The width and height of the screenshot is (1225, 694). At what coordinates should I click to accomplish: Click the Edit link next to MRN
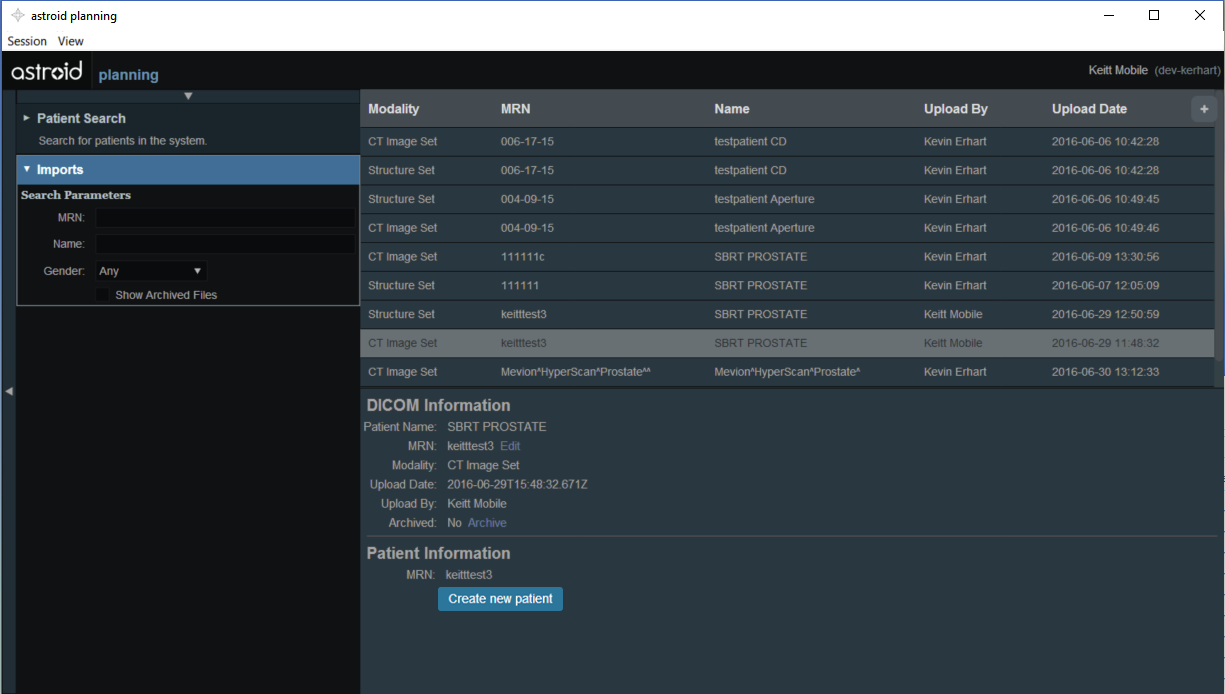[x=510, y=446]
